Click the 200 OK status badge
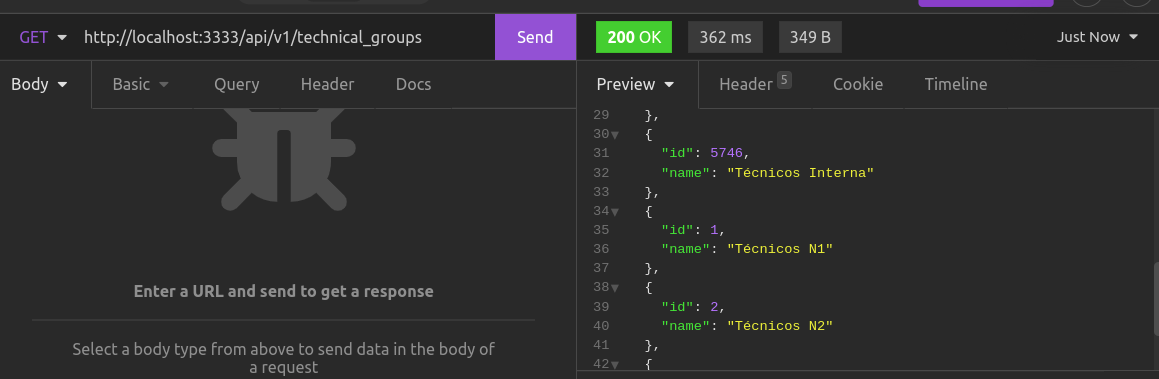Viewport: 1159px width, 379px height. 633,37
